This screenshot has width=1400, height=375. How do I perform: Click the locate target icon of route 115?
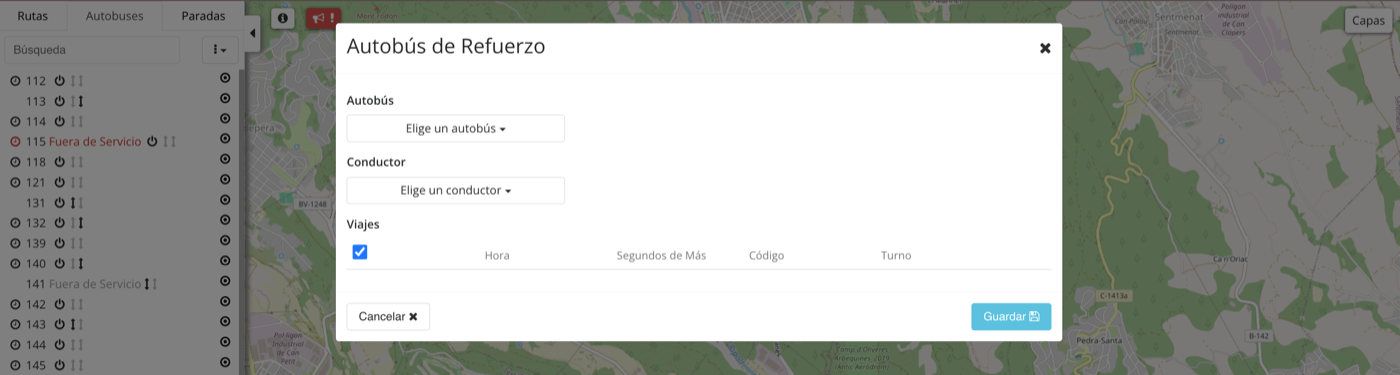coord(225,138)
